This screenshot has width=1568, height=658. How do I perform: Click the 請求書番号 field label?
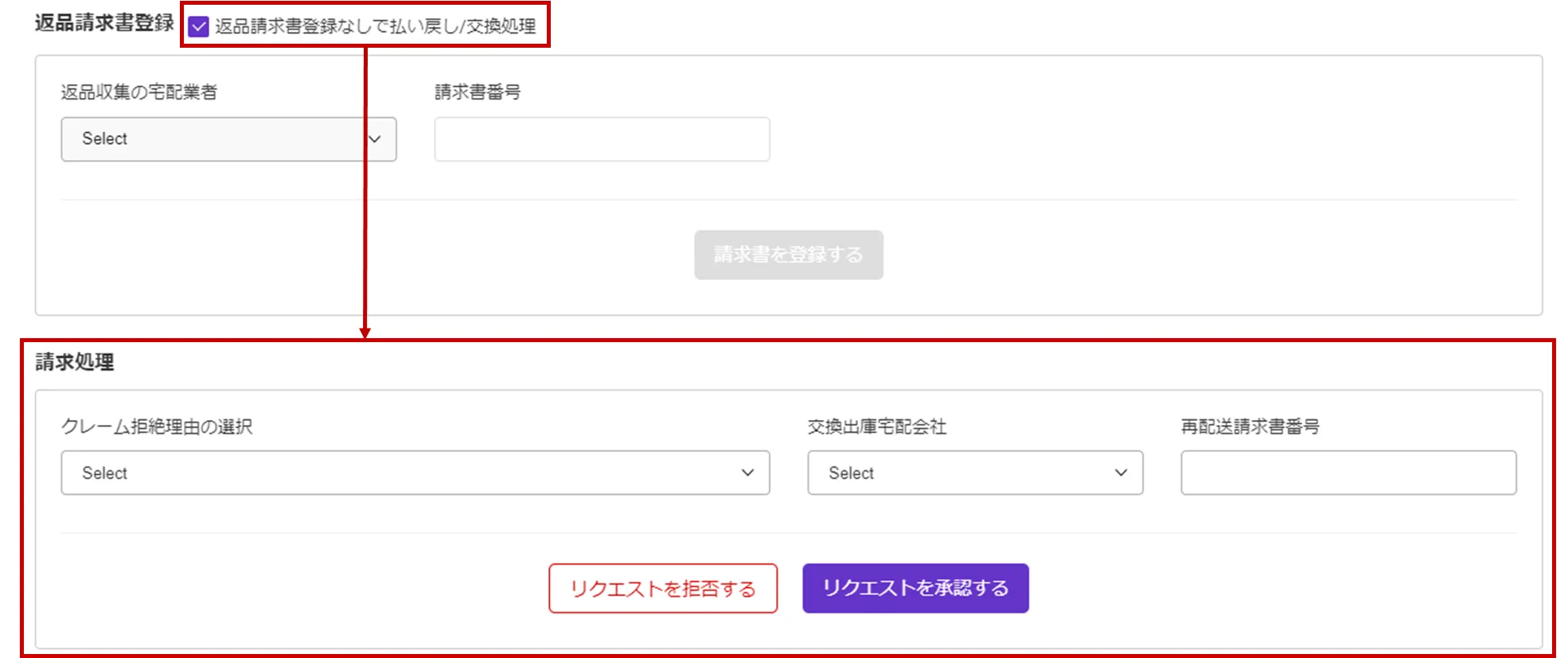[478, 92]
